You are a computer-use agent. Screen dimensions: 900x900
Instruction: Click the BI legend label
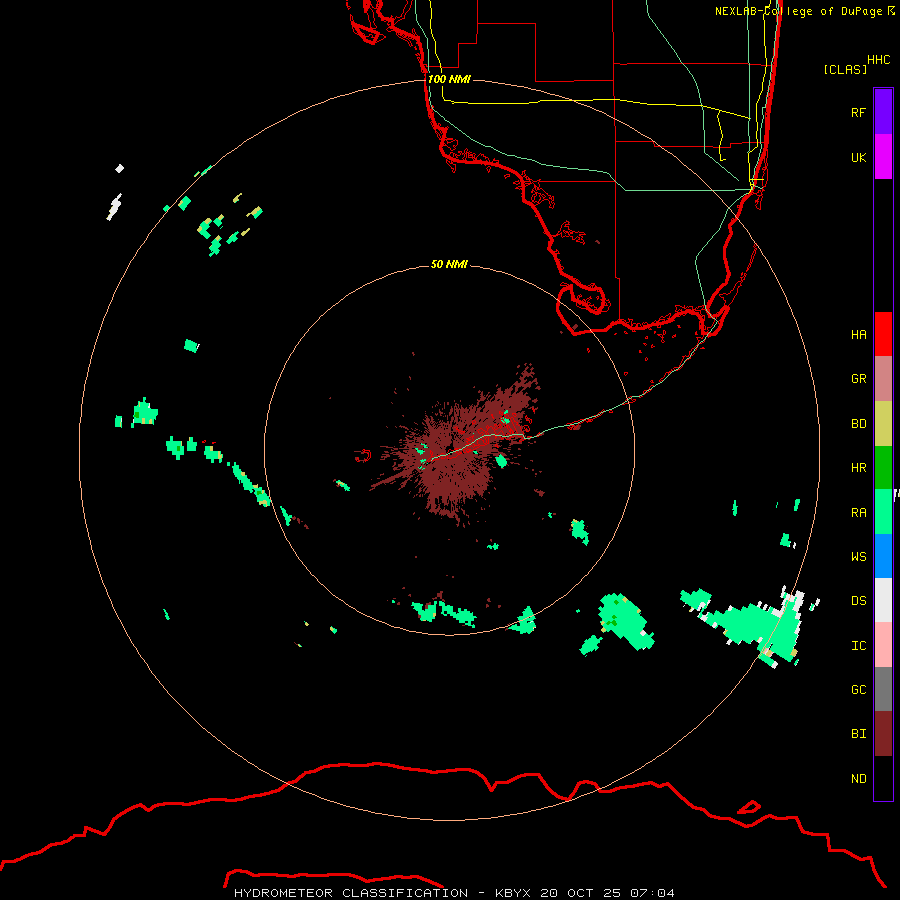point(858,734)
